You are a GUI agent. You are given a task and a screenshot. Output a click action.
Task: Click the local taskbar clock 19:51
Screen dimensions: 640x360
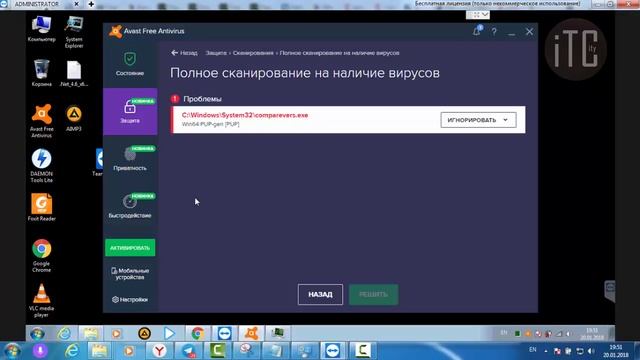[x=616, y=351]
